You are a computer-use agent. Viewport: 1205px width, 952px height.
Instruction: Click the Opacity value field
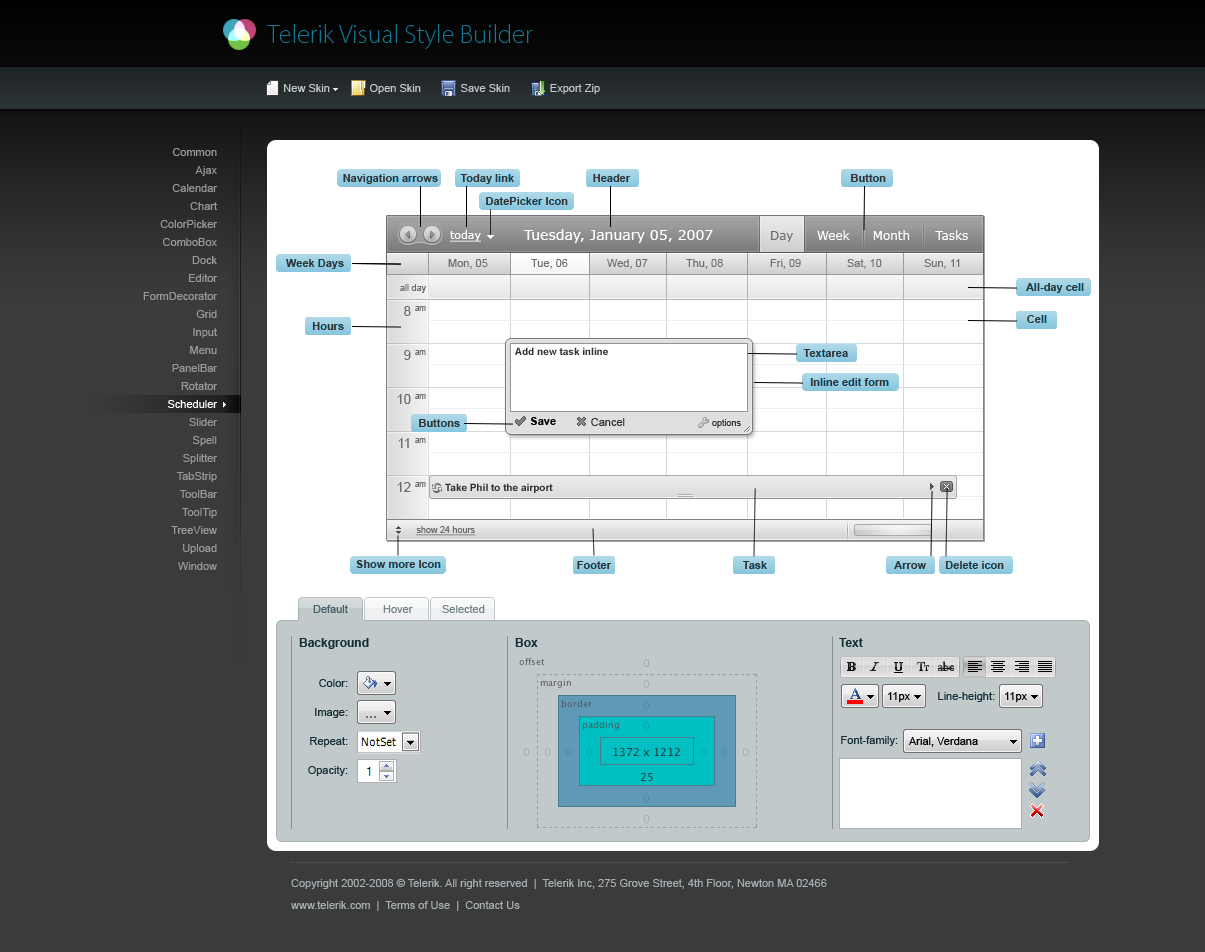tap(369, 771)
